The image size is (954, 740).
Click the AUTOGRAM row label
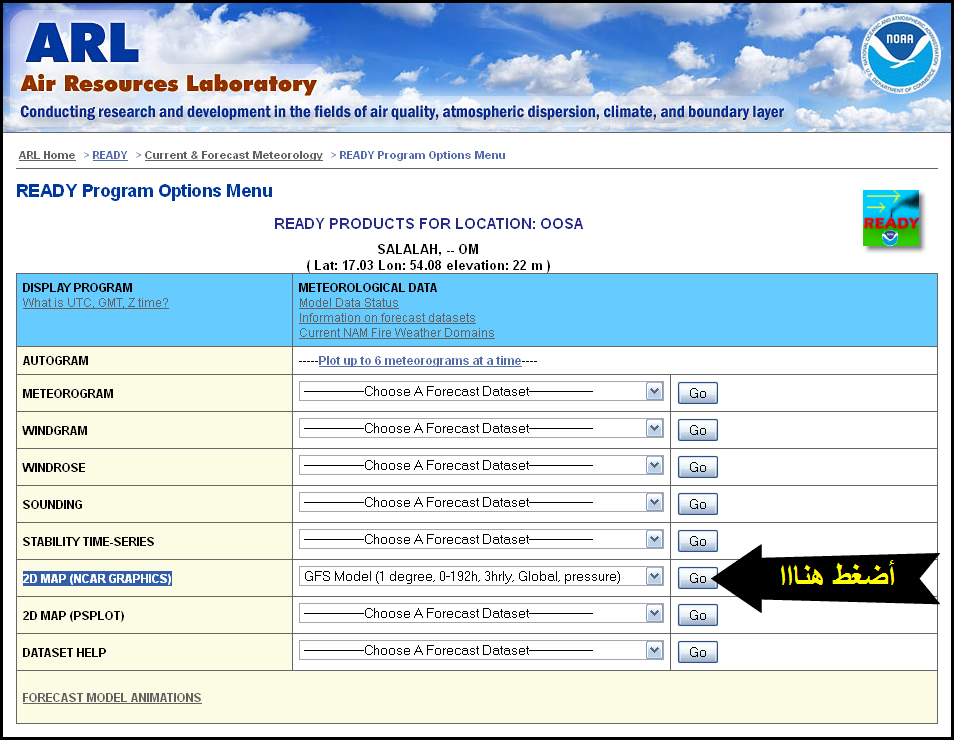pos(55,361)
